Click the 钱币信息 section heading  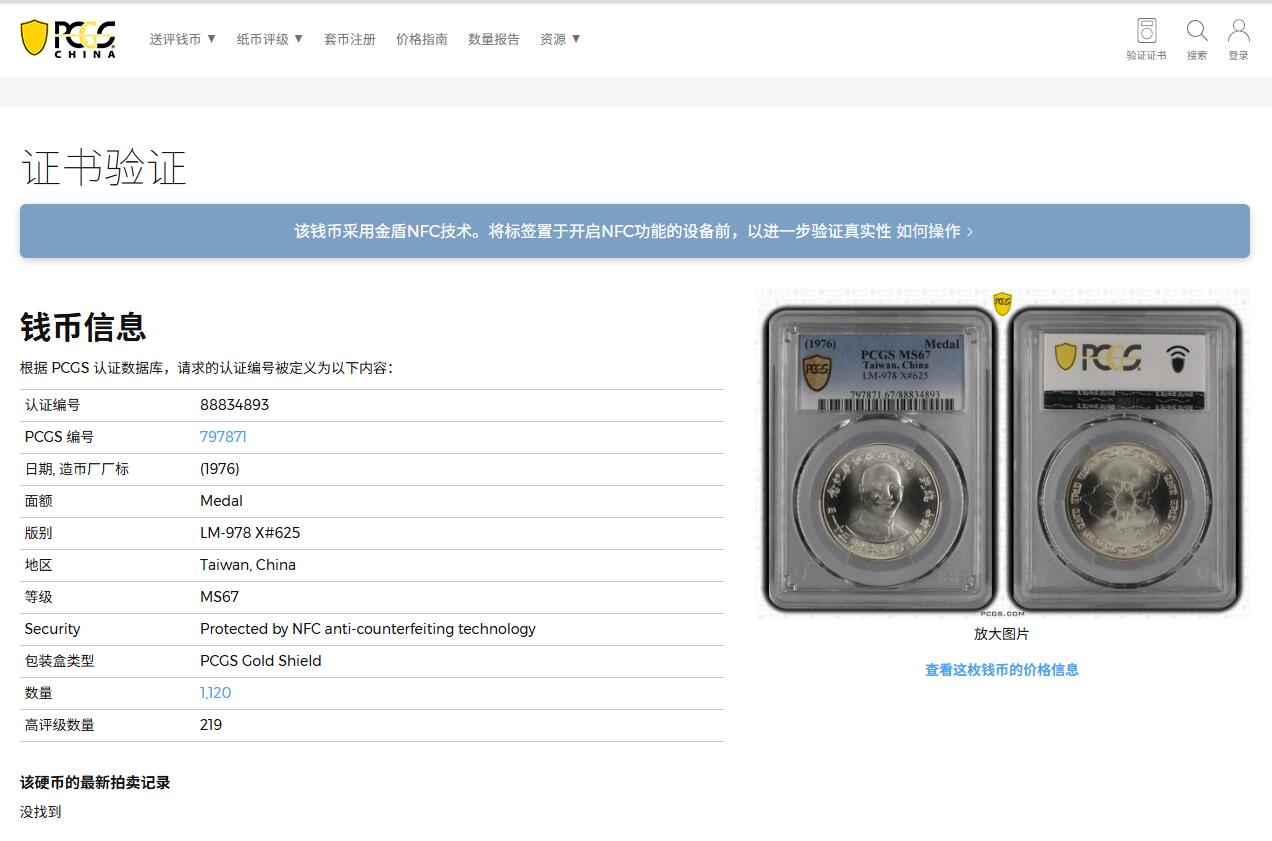[83, 327]
